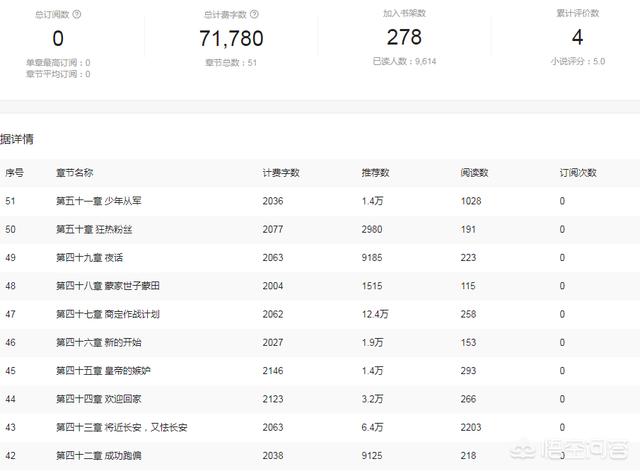Click the 推荐数 column header
This screenshot has width=640, height=471.
376,173
